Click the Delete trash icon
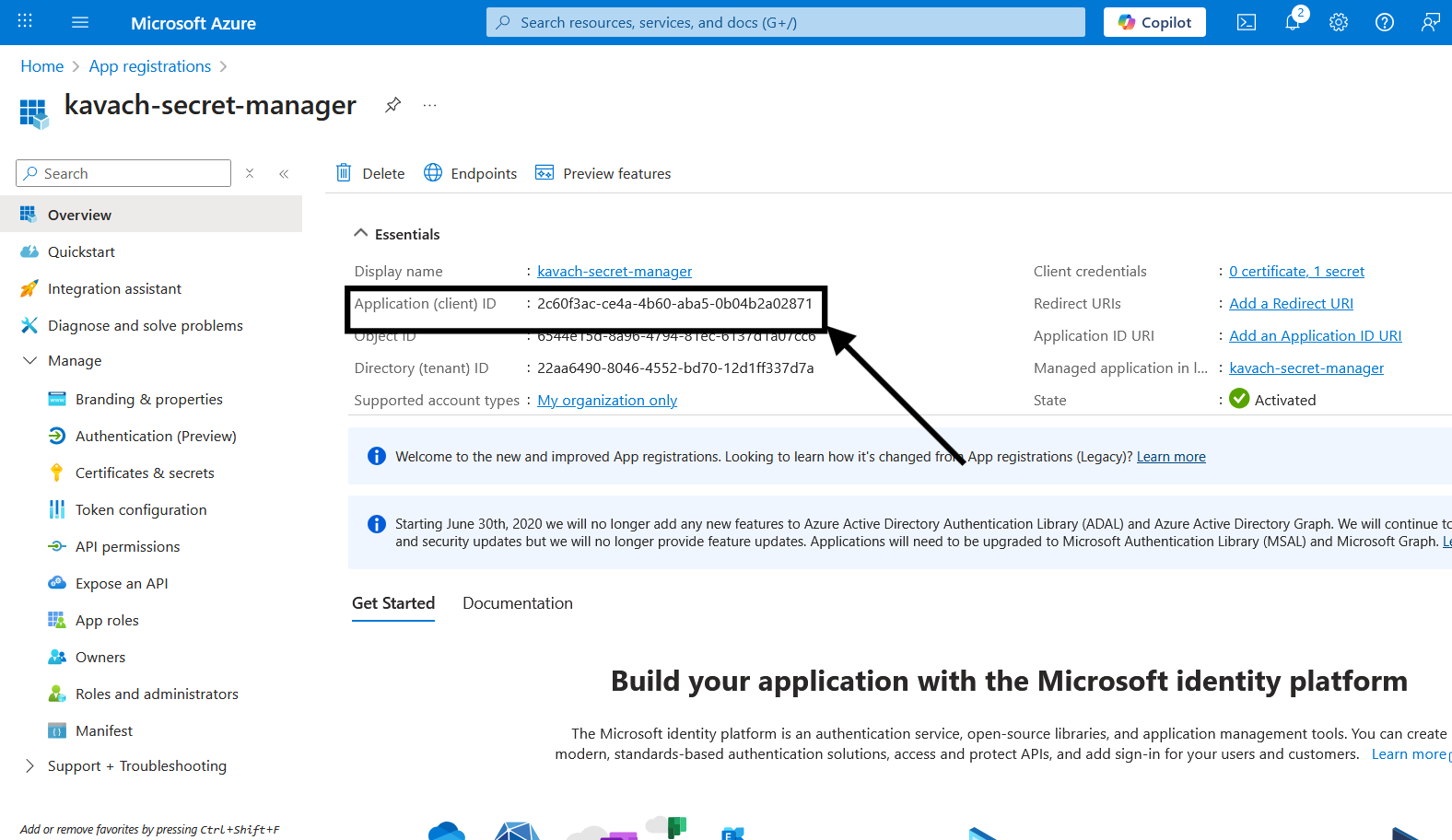Viewport: 1452px width, 840px height. (x=344, y=172)
